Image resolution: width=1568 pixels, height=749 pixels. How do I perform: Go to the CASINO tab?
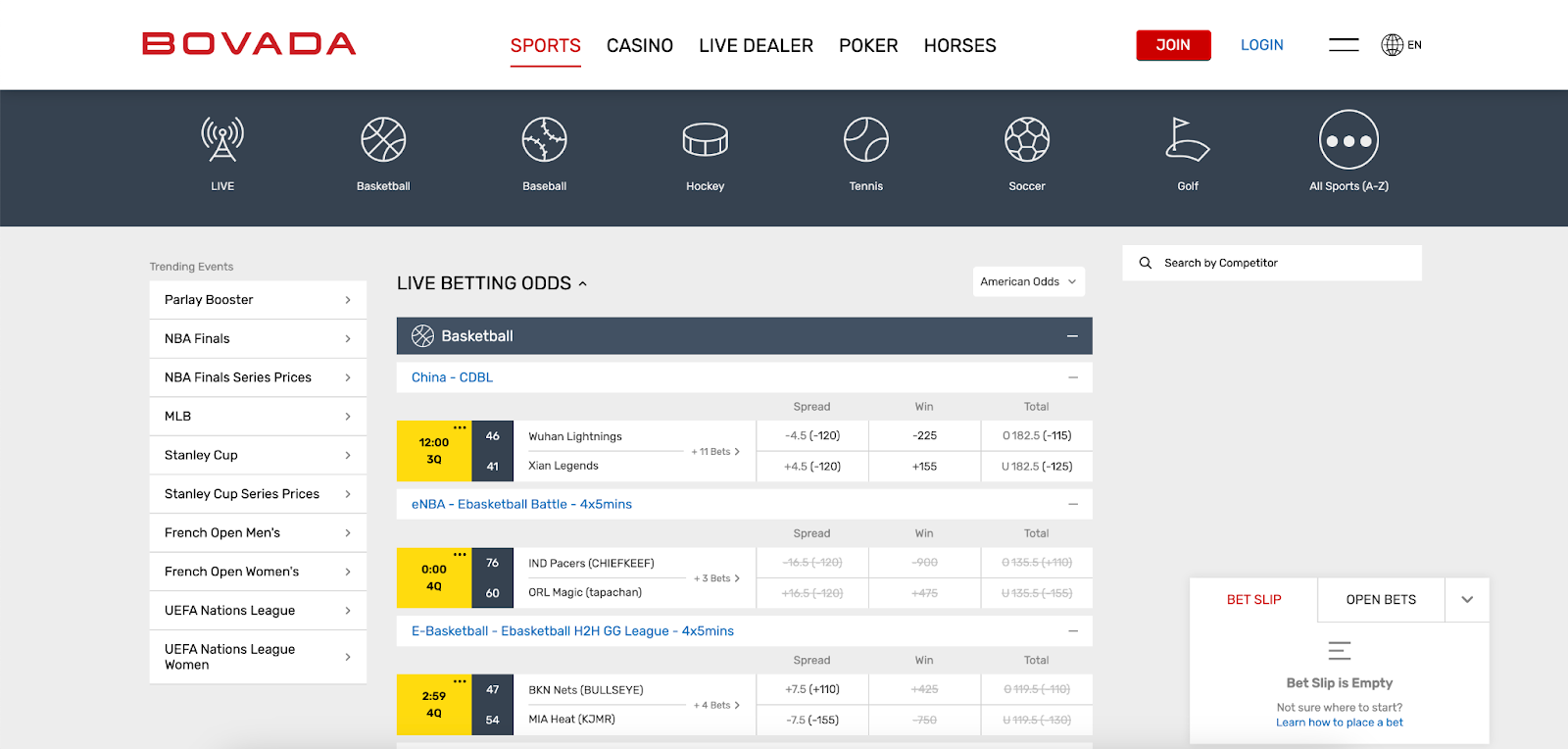(x=640, y=46)
